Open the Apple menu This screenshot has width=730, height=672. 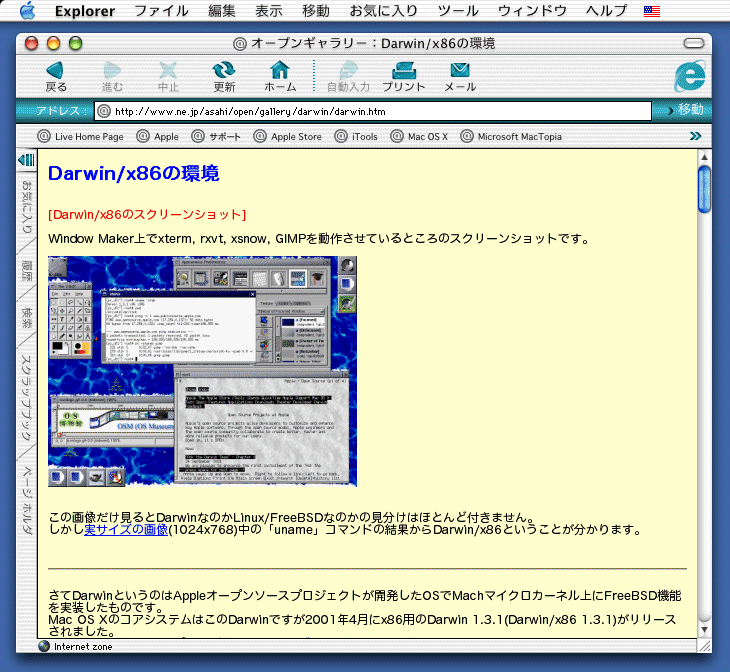(x=27, y=10)
